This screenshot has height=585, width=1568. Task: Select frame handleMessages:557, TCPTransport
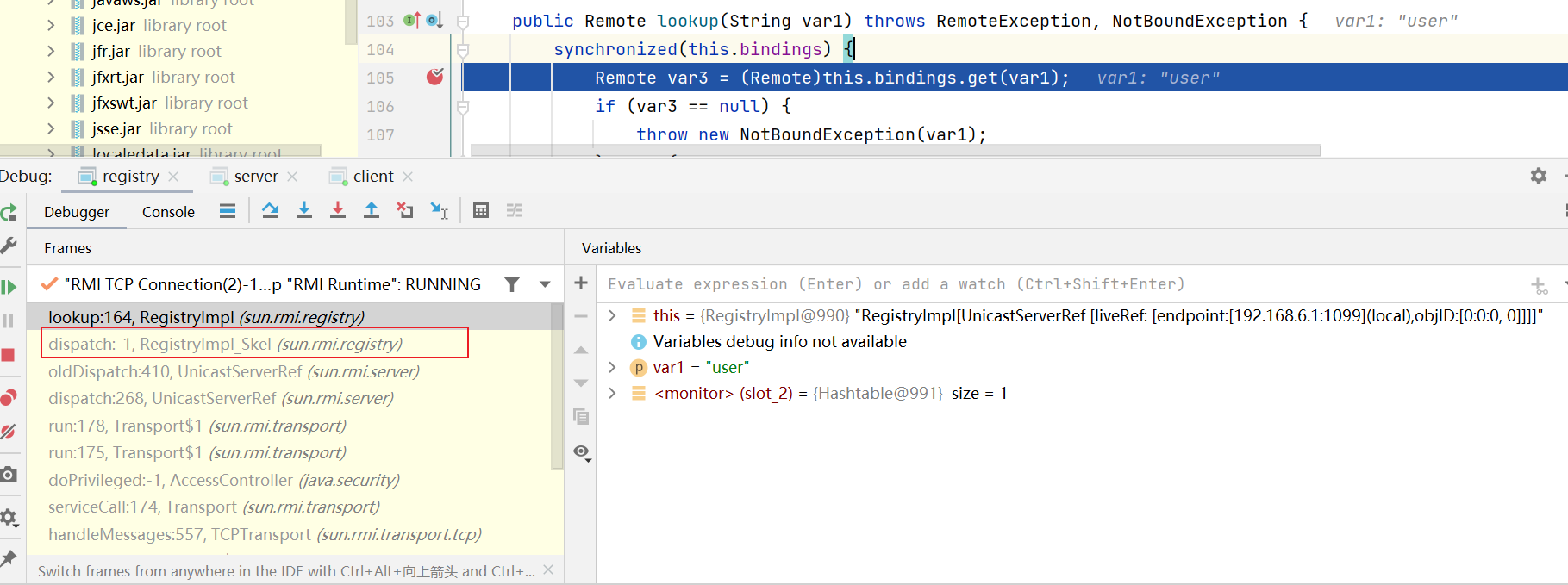(289, 534)
